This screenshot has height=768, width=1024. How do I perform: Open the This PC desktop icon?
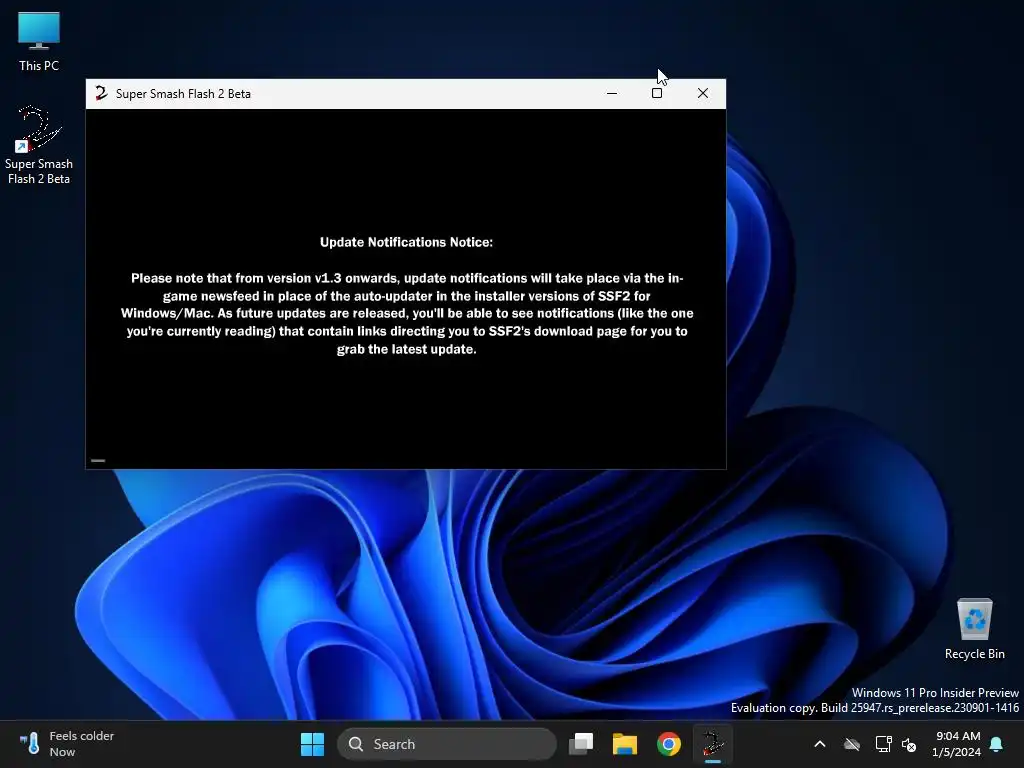click(39, 40)
